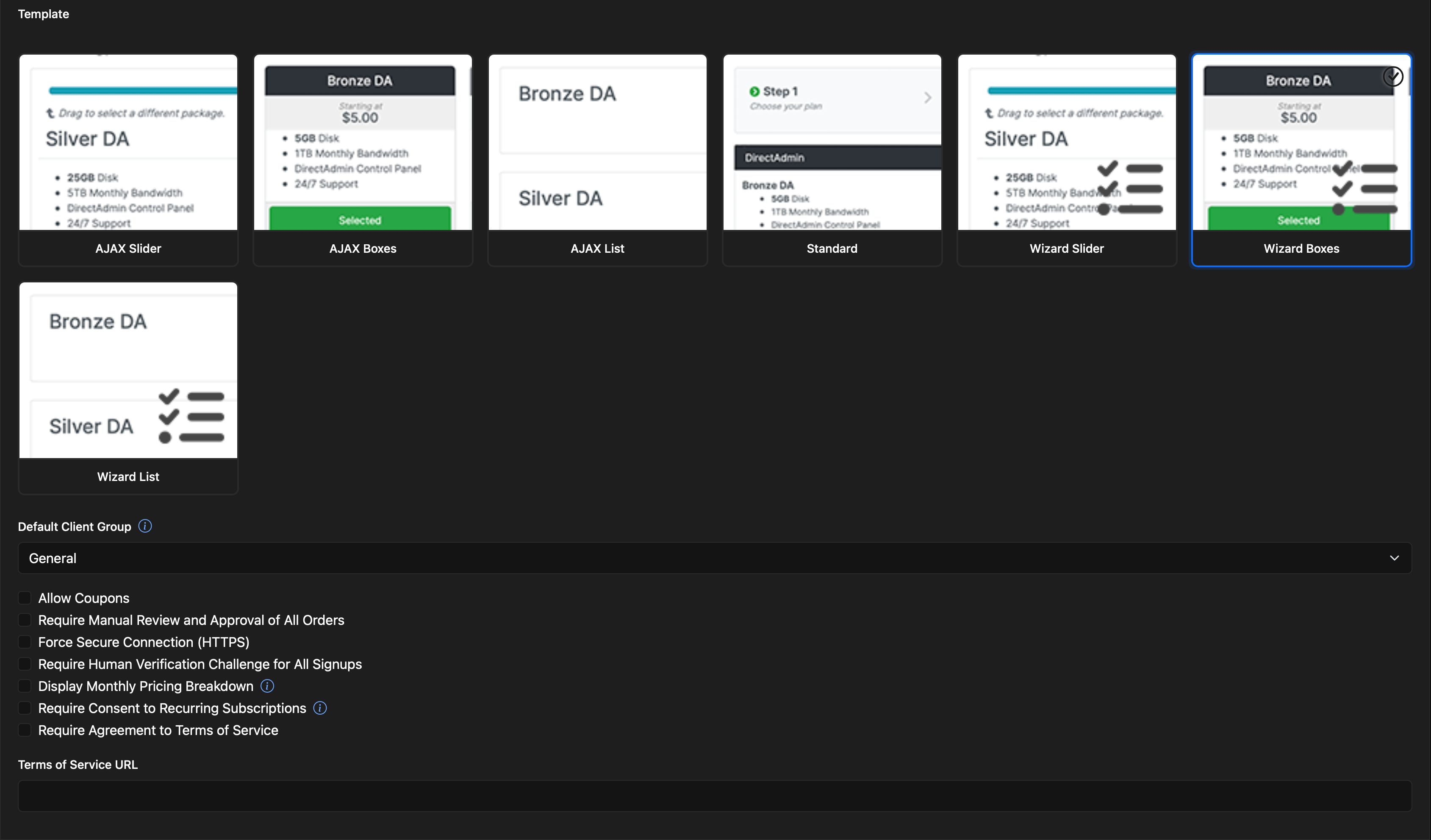Enable Require Human Verification Challenge for All Signups
This screenshot has width=1431, height=840.
coord(25,663)
